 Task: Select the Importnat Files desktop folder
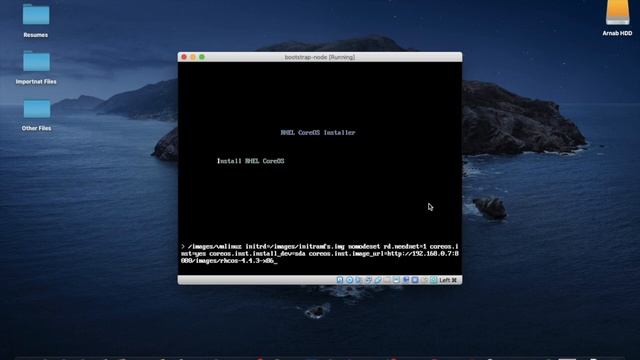(x=36, y=67)
